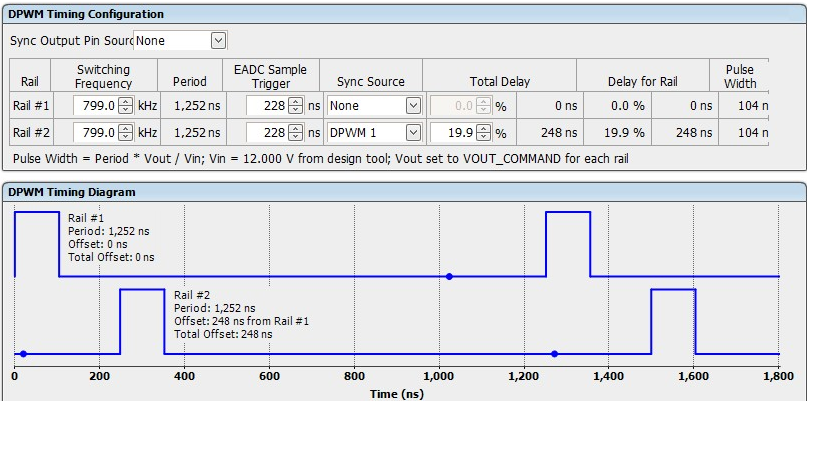
Task: Click the 1,000 tick label on time axis
Action: coord(438,376)
